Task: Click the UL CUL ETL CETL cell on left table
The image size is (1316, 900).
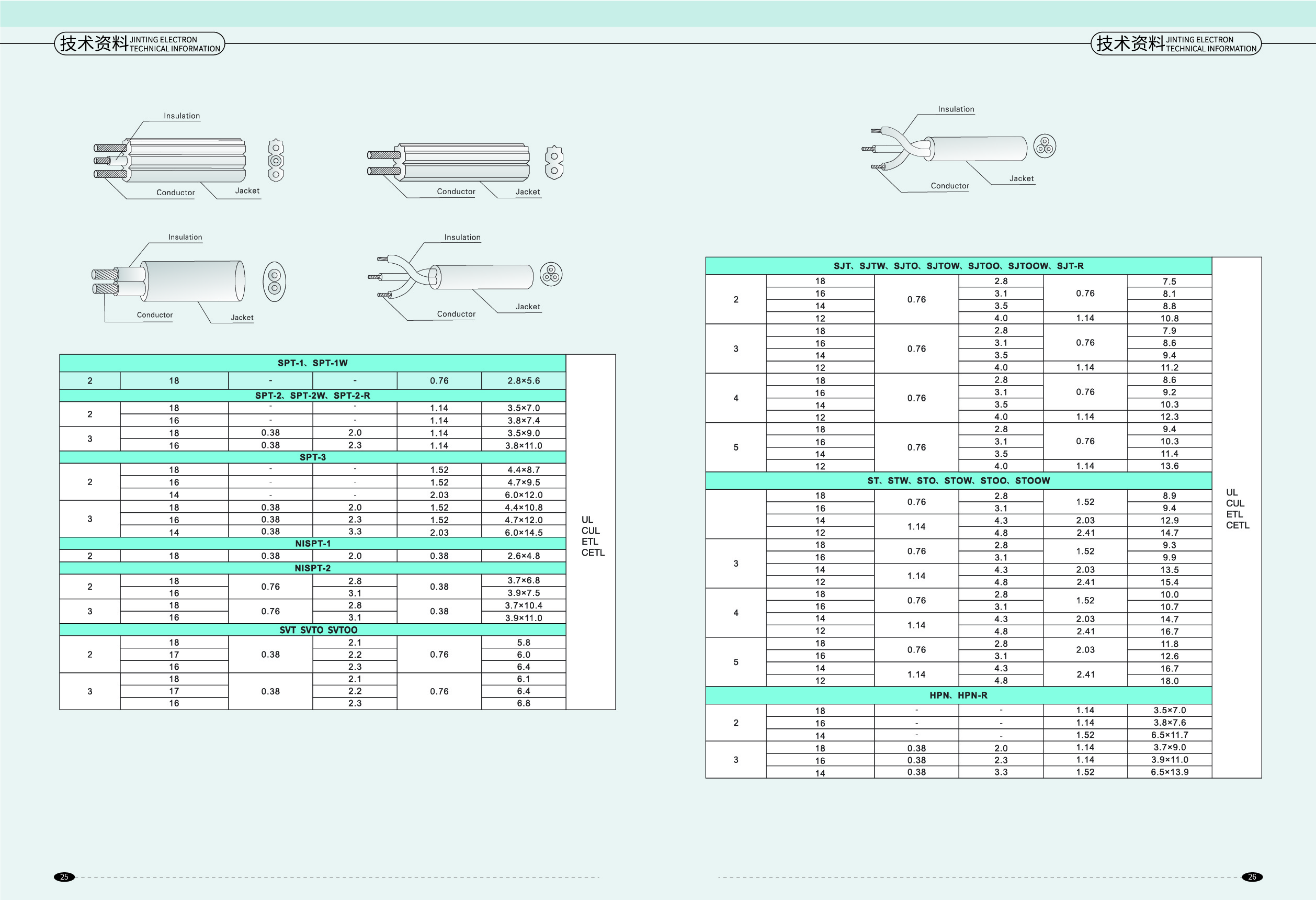Action: (x=592, y=536)
